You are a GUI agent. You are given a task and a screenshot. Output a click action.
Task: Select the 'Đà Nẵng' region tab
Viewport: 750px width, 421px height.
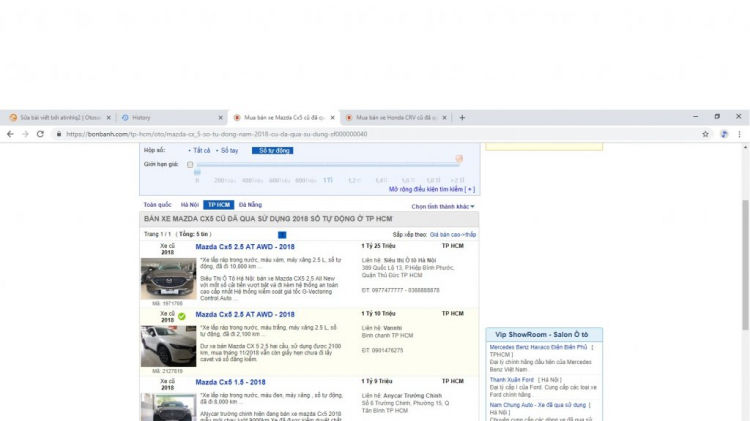coord(250,205)
